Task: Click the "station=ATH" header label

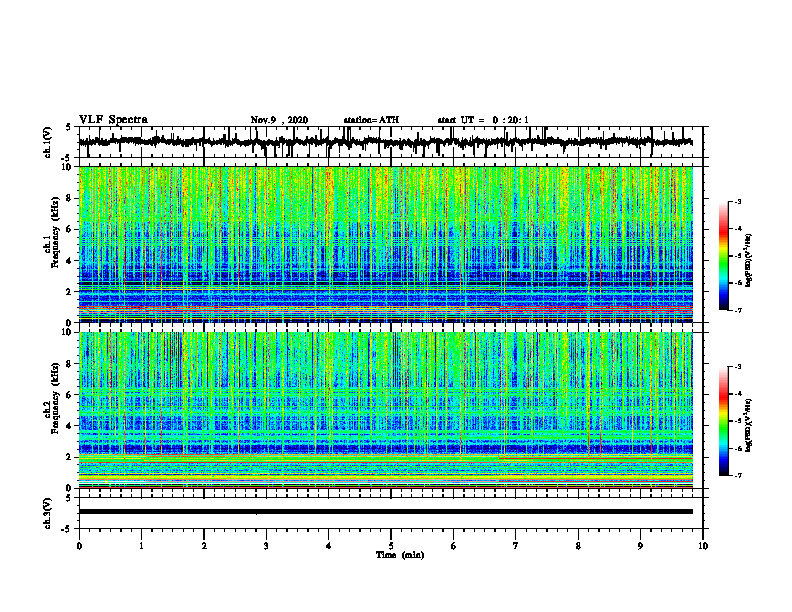Action: 371,120
